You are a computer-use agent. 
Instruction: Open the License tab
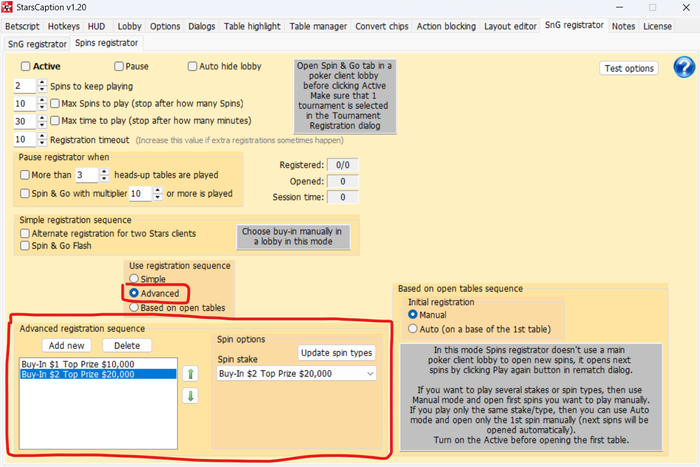658,26
